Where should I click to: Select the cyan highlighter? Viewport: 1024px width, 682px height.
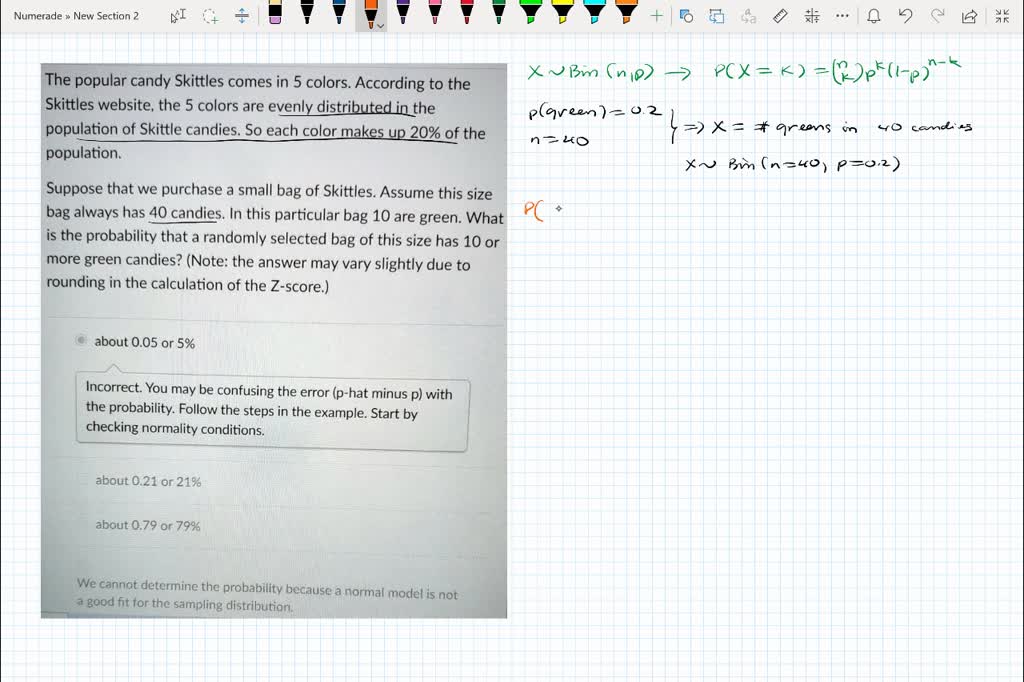[x=594, y=12]
